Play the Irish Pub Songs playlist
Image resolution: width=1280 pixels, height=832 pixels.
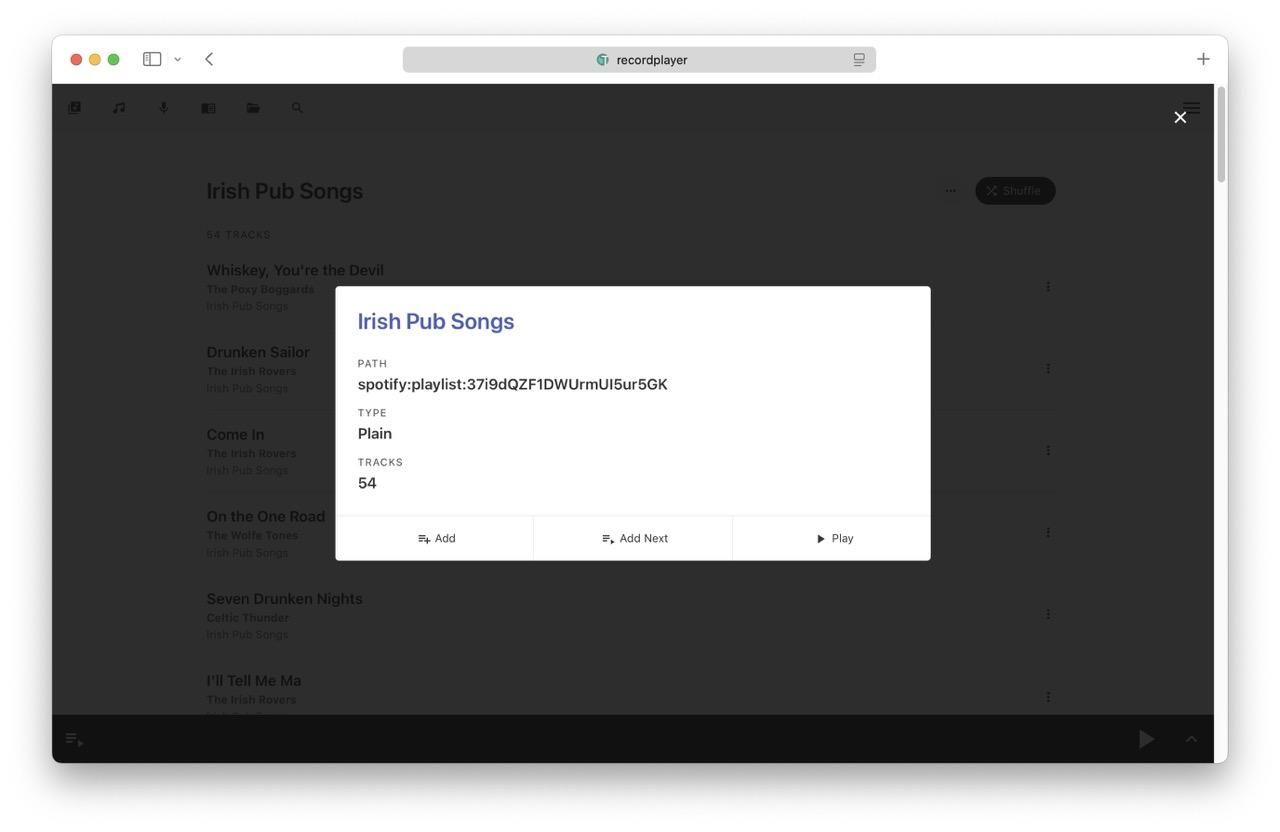point(832,538)
